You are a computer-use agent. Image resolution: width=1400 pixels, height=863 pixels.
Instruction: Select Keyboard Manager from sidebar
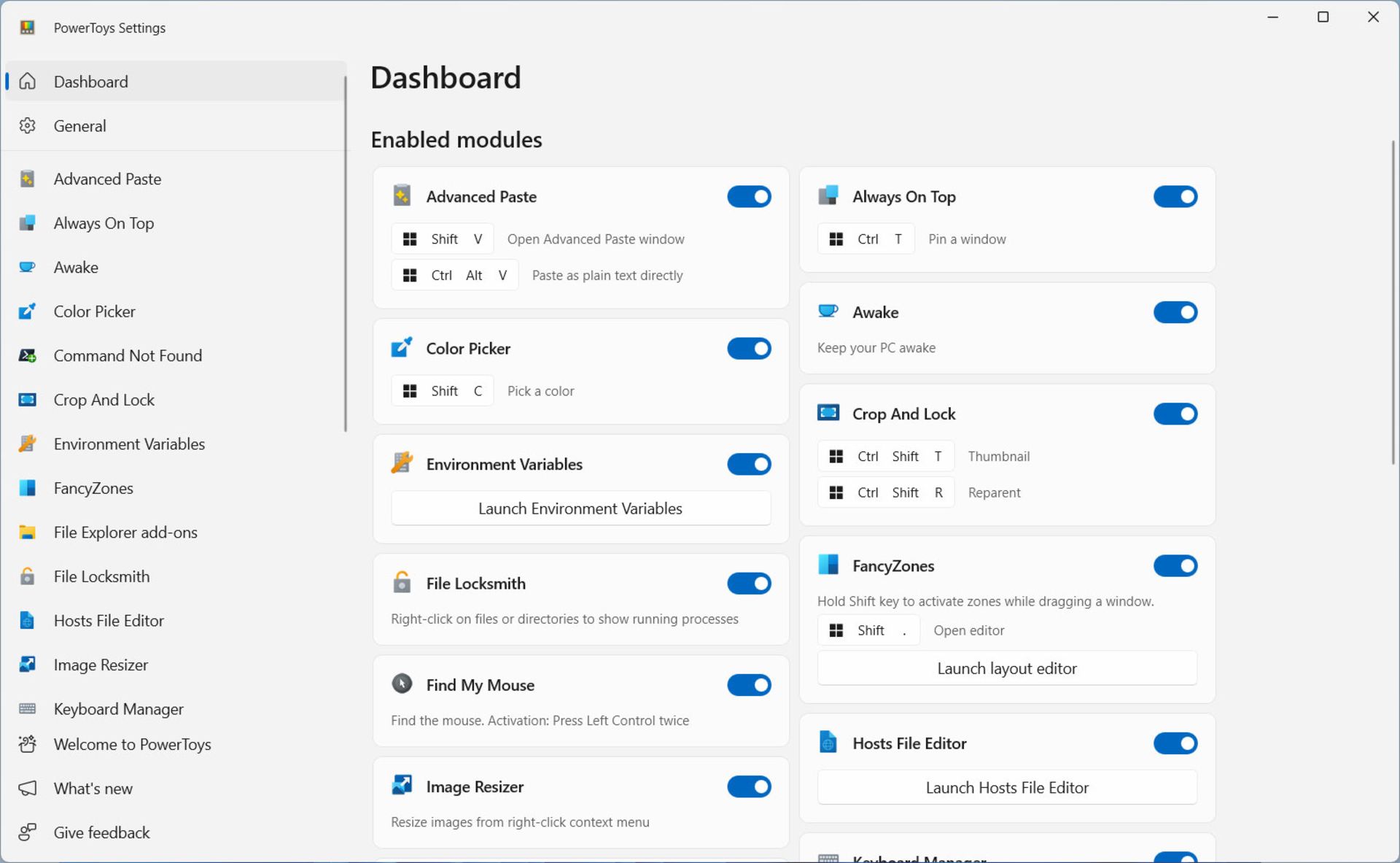(119, 708)
